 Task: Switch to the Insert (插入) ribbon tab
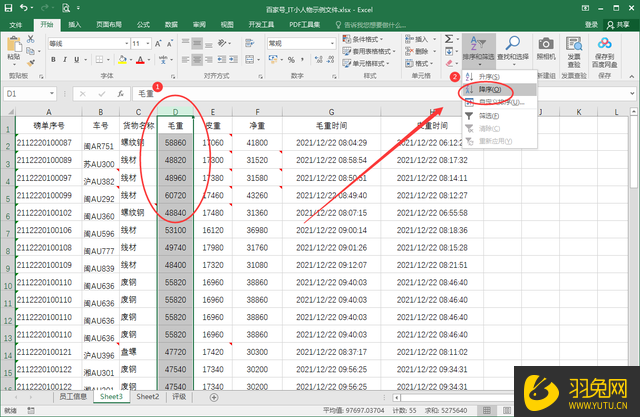74,25
